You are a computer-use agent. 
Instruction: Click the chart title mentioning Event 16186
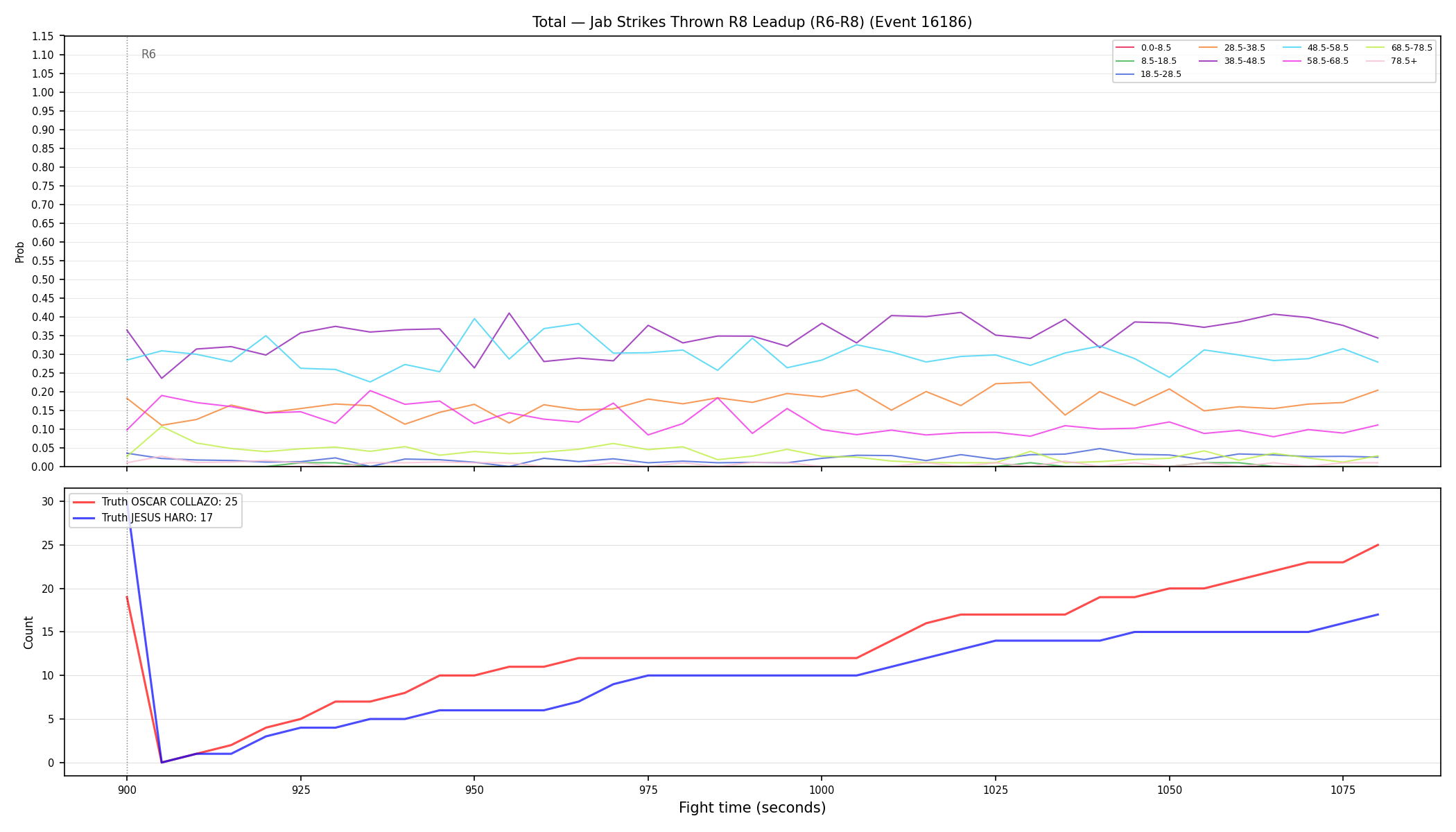click(752, 22)
